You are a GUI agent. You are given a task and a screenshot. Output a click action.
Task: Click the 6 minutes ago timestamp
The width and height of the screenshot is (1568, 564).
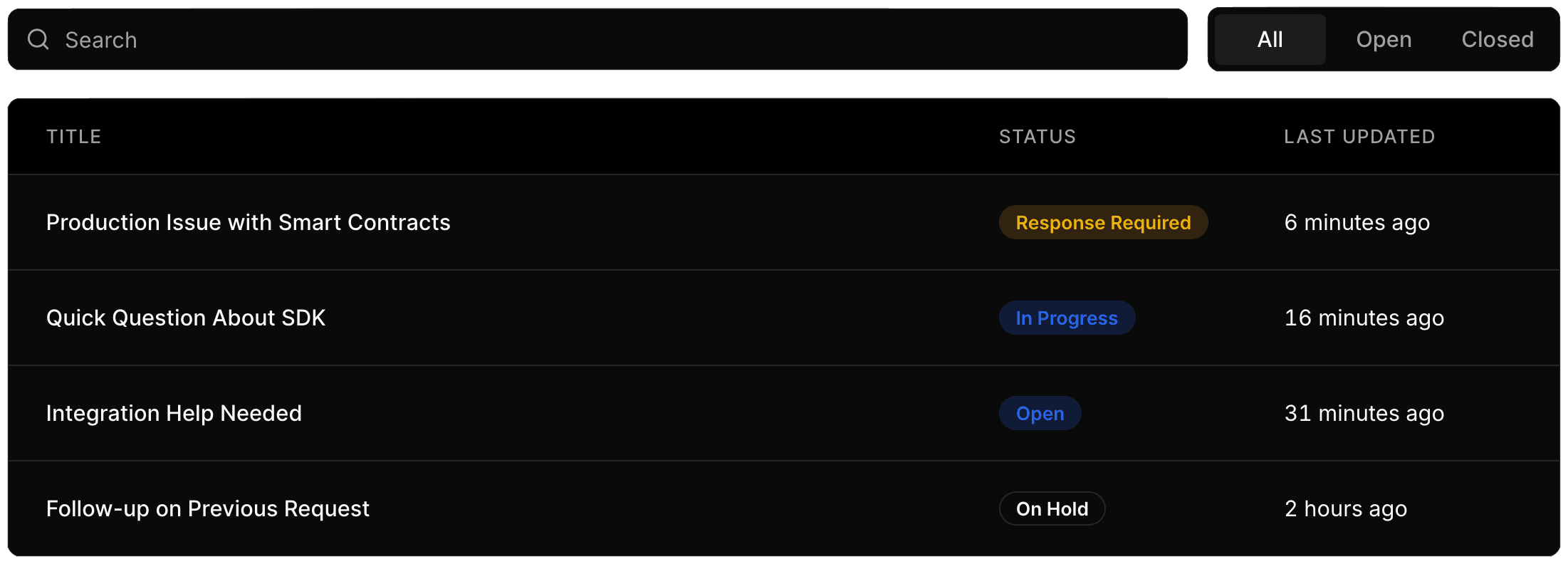click(x=1357, y=222)
